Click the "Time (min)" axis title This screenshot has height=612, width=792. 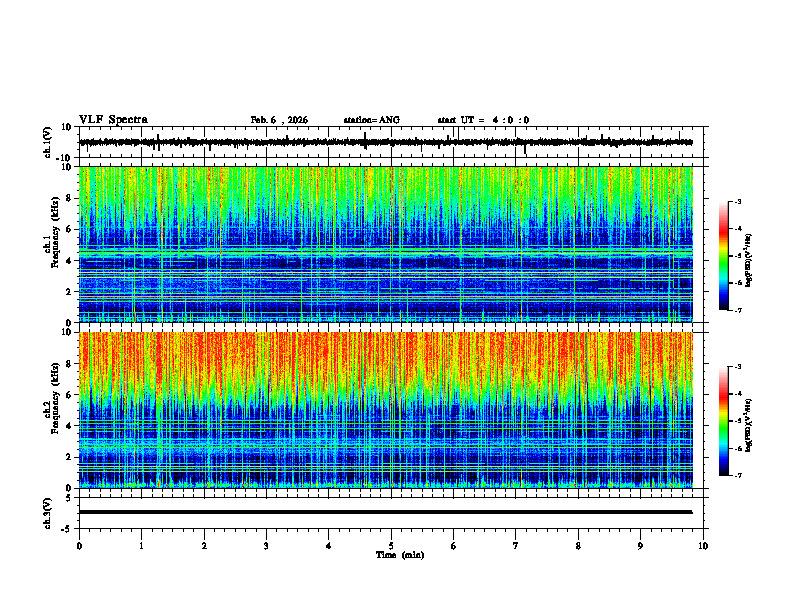[400, 555]
